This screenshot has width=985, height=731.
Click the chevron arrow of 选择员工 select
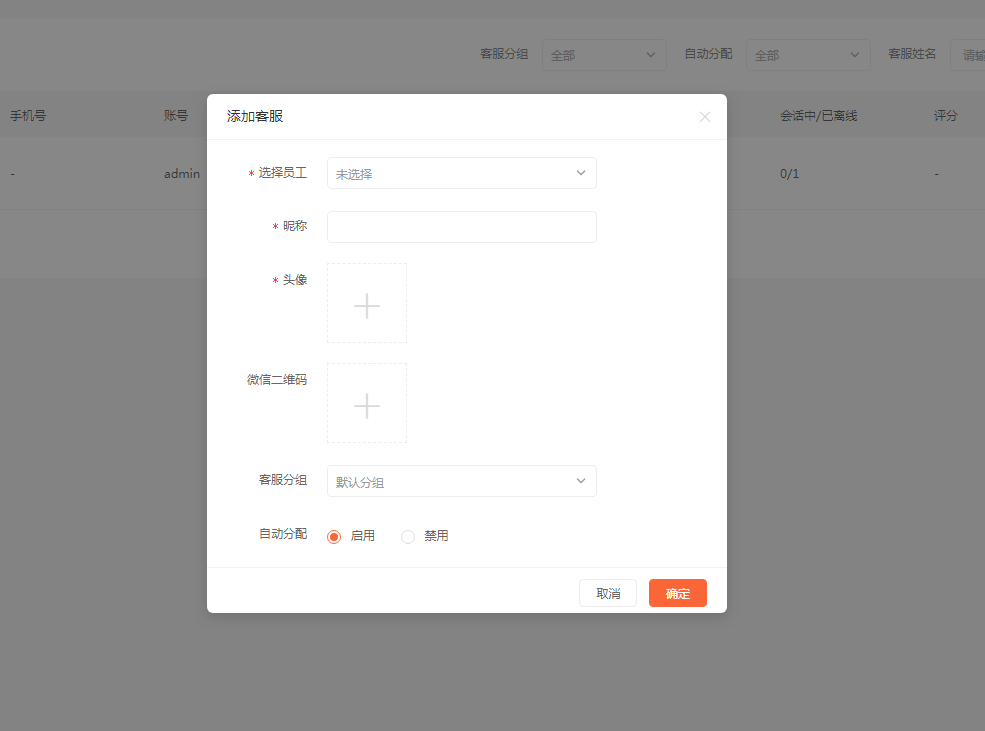[x=581, y=173]
